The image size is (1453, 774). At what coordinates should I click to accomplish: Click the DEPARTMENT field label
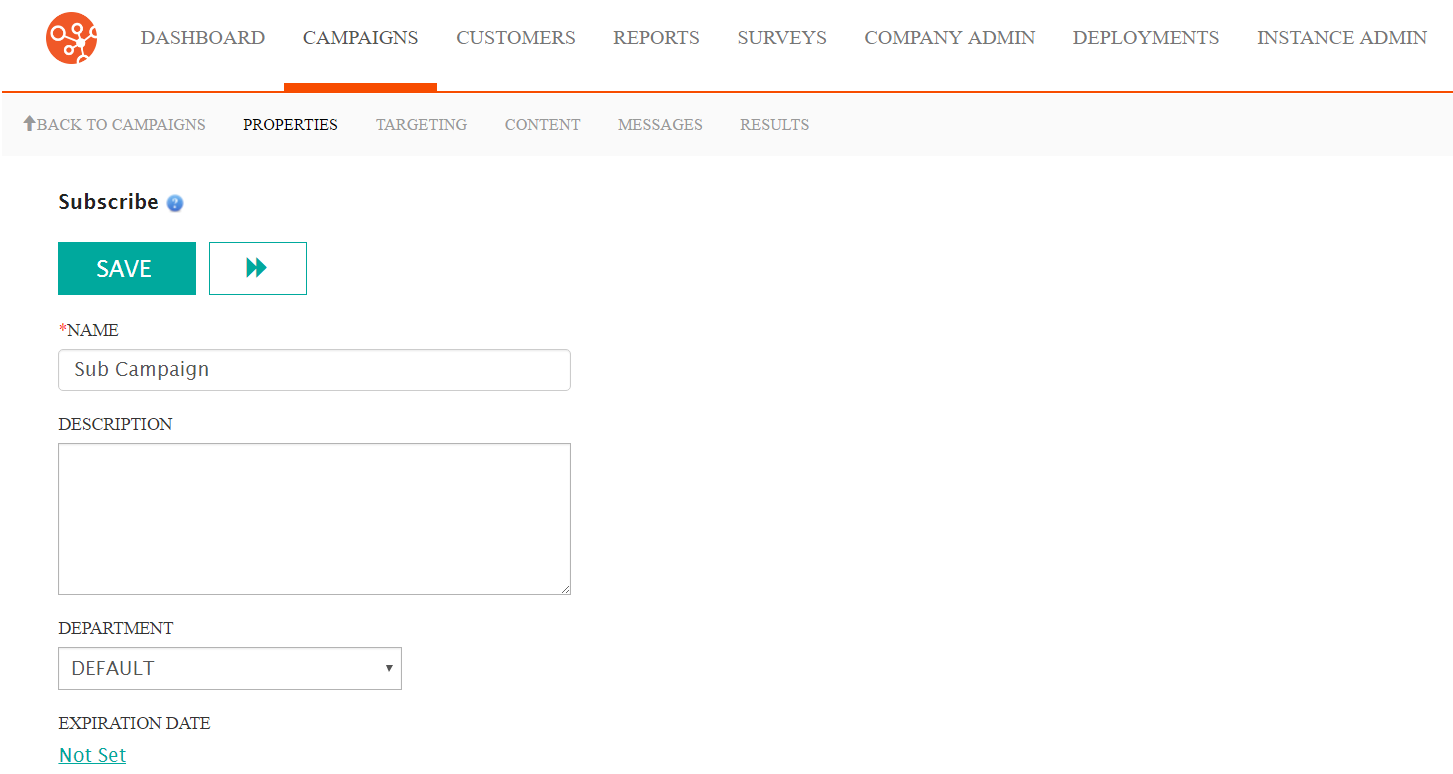(116, 628)
